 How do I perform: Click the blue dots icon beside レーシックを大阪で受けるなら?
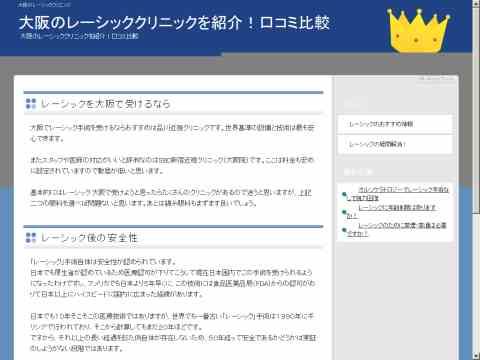(31, 104)
